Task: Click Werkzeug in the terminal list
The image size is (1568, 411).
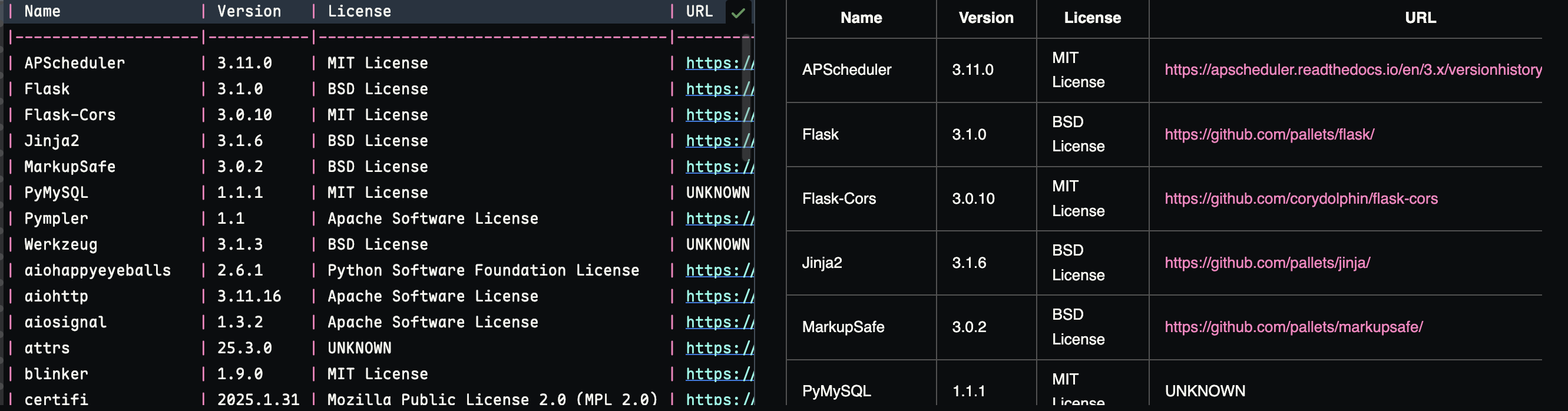Action: (x=60, y=245)
